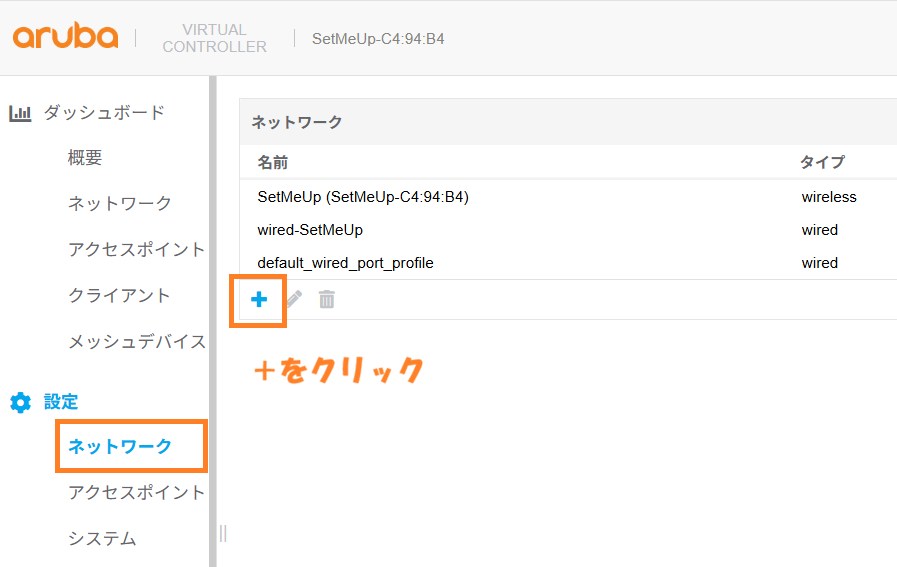Open メッシュデバイス in the sidebar

tap(136, 341)
